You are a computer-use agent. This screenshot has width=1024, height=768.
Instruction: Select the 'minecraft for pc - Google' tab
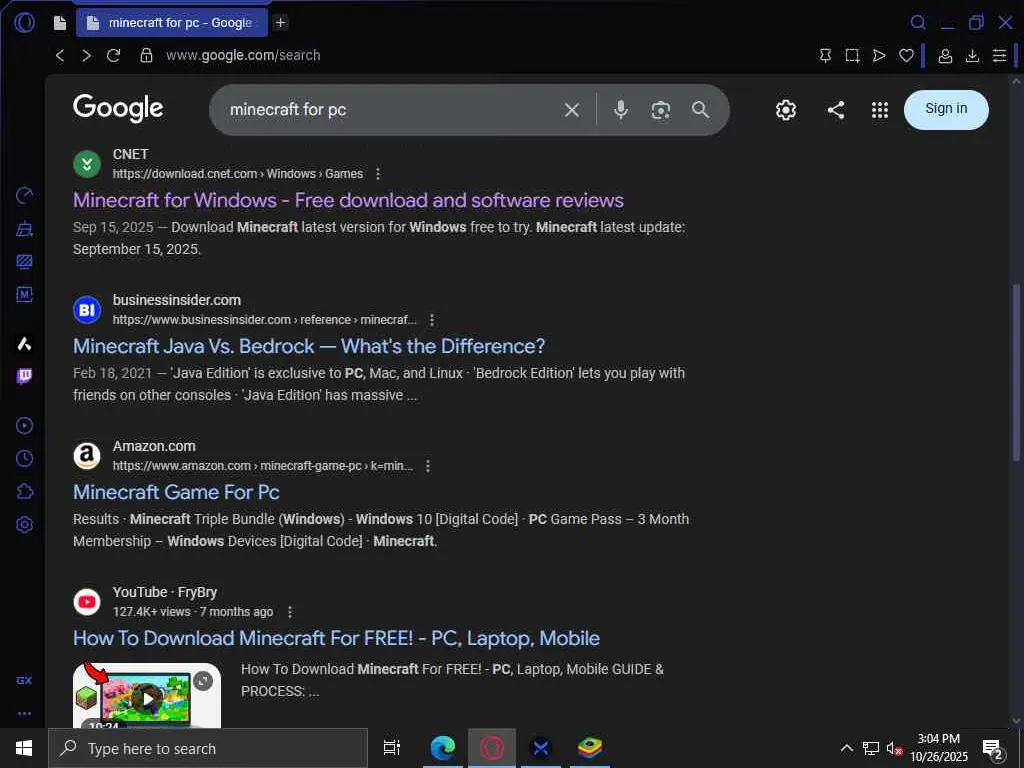tap(172, 23)
